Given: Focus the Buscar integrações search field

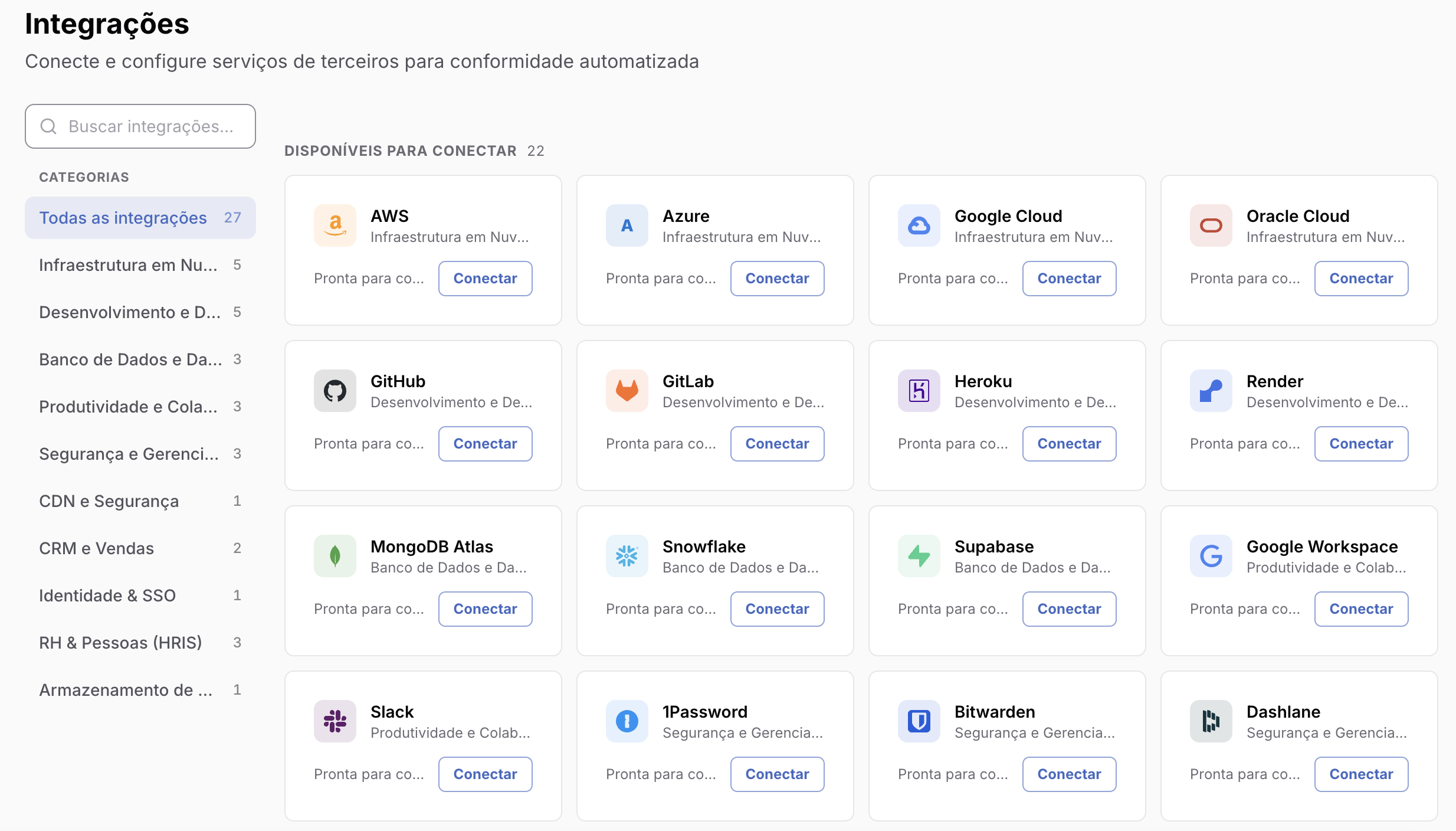Looking at the screenshot, I should 140,126.
